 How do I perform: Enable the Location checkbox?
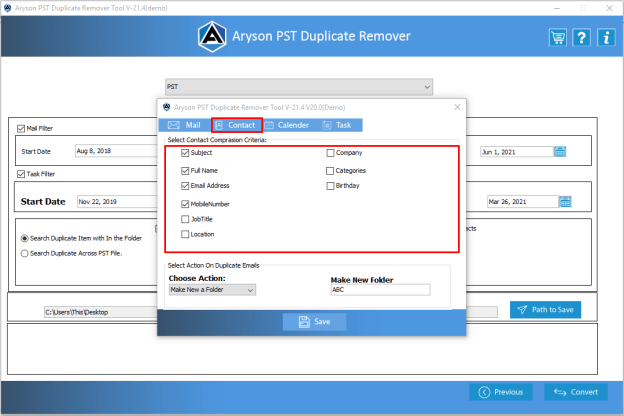tap(185, 234)
